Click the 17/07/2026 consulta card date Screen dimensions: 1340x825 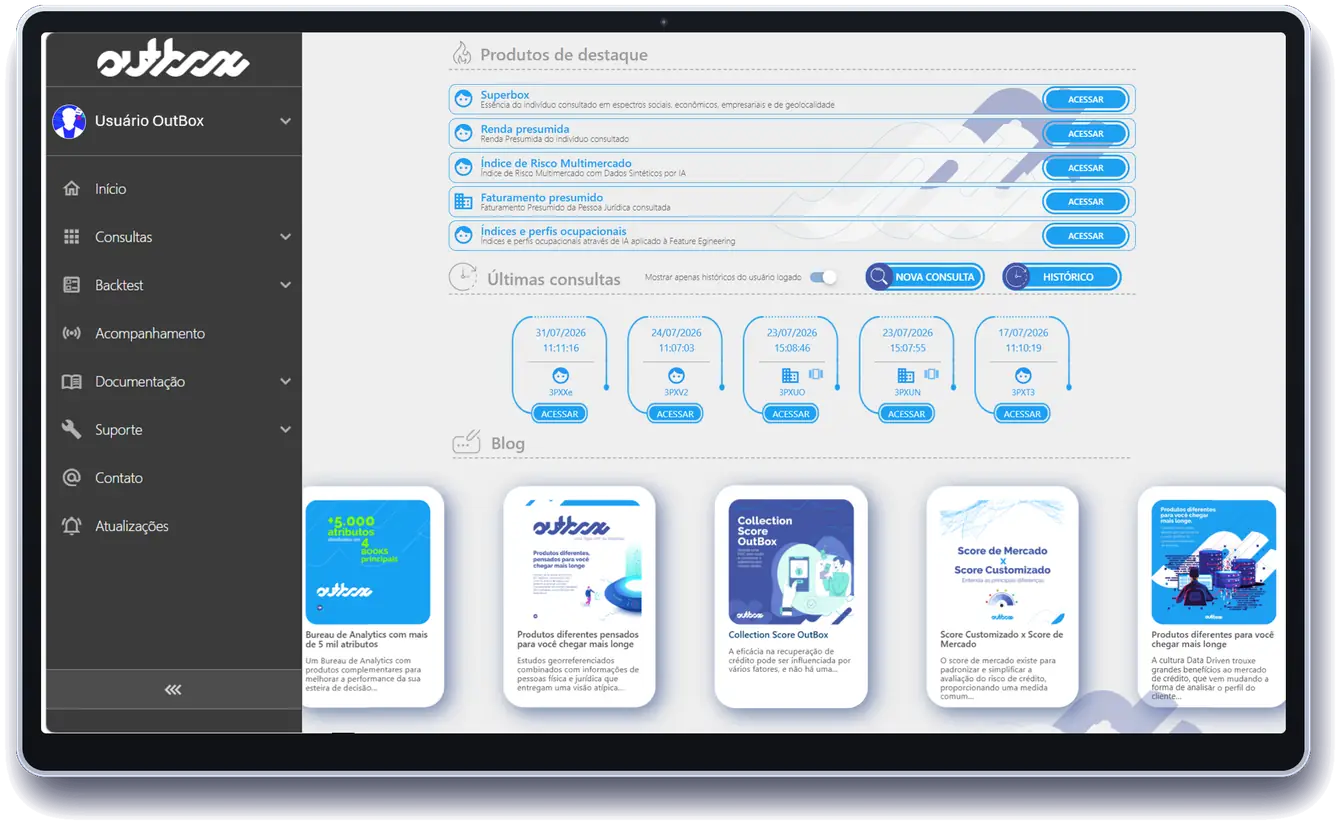coord(1023,333)
